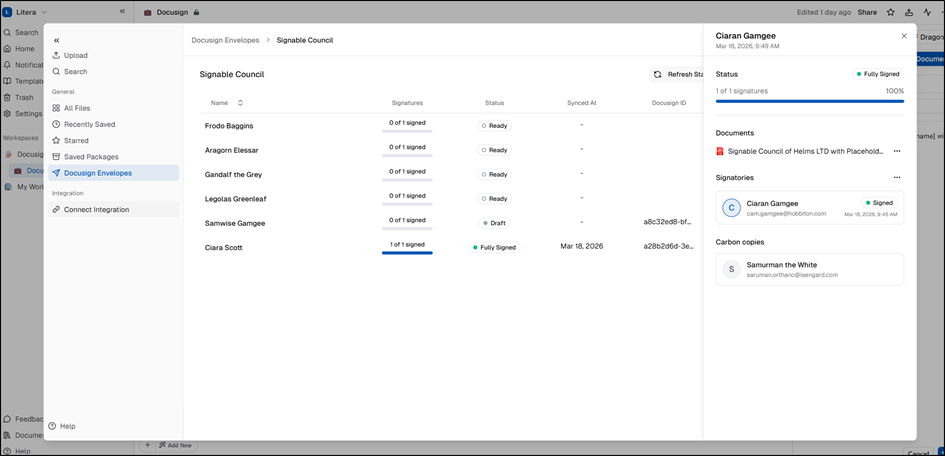Image resolution: width=945 pixels, height=456 pixels.
Task: Click Samurman the White carbon copy card
Action: click(x=809, y=269)
